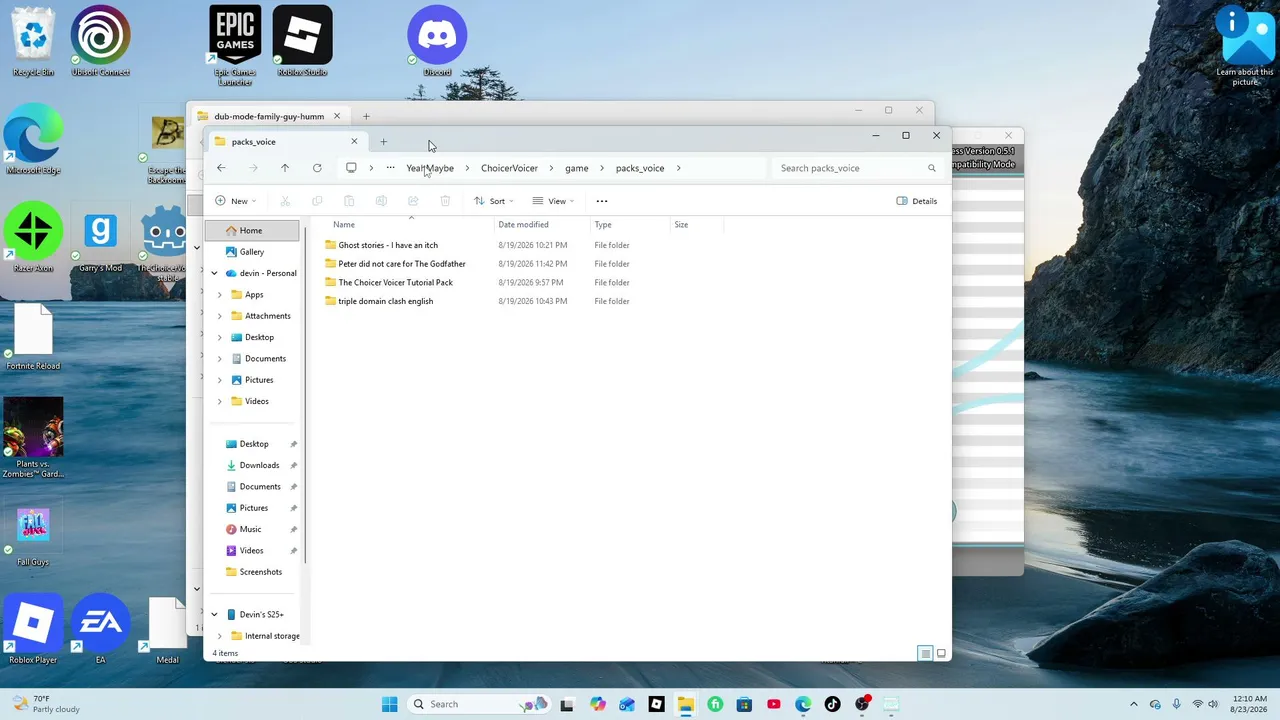Open YouTube app in taskbar
This screenshot has width=1280, height=720.
click(773, 704)
